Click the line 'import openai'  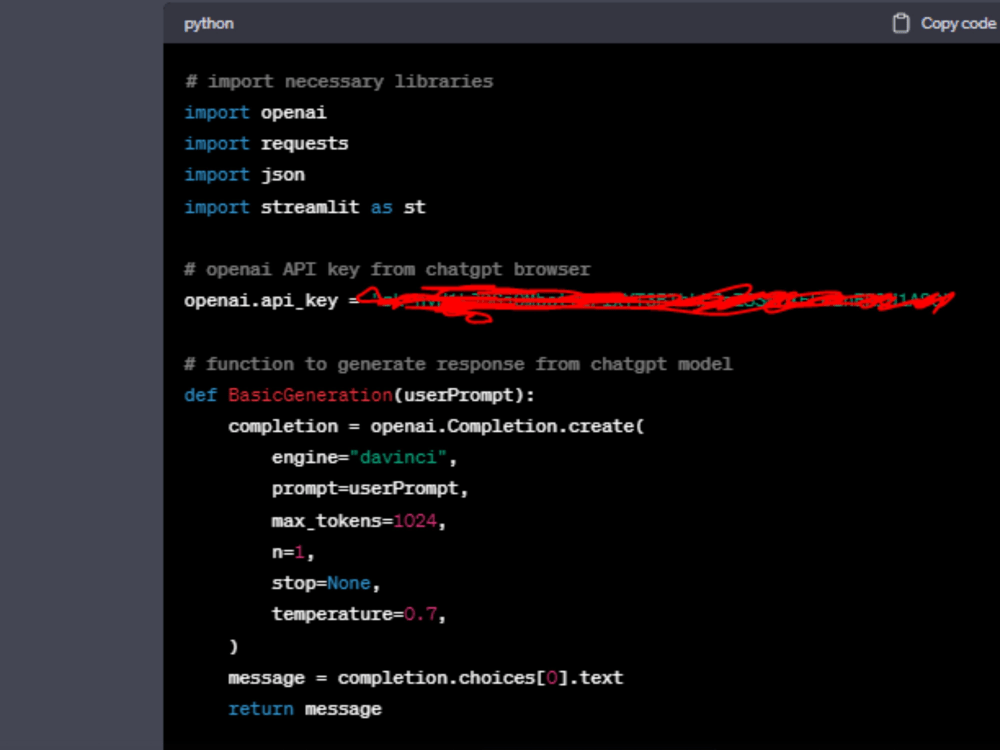tap(255, 113)
